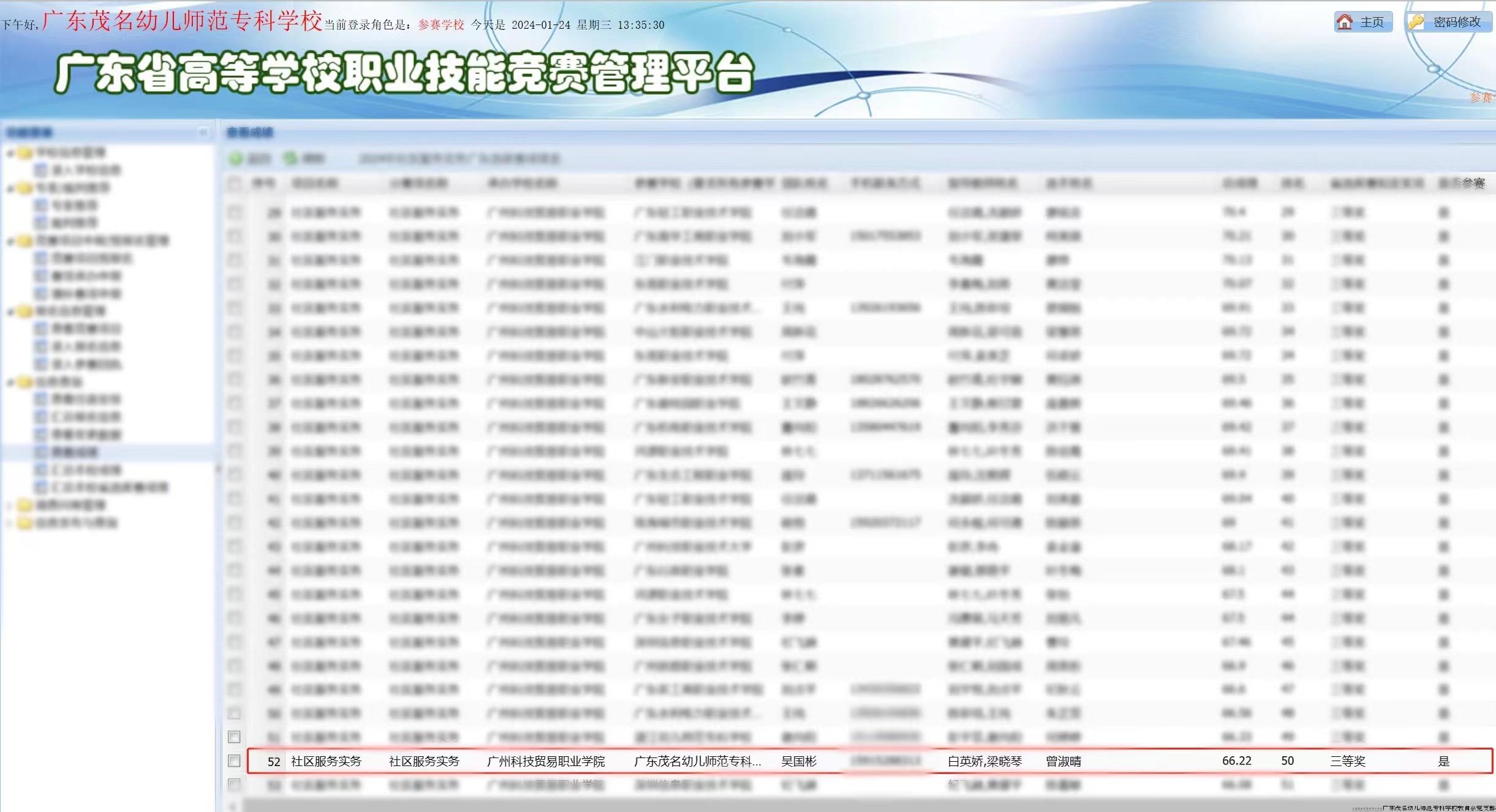The width and height of the screenshot is (1496, 812).
Task: Click the yellow key password icon
Action: 1416,22
